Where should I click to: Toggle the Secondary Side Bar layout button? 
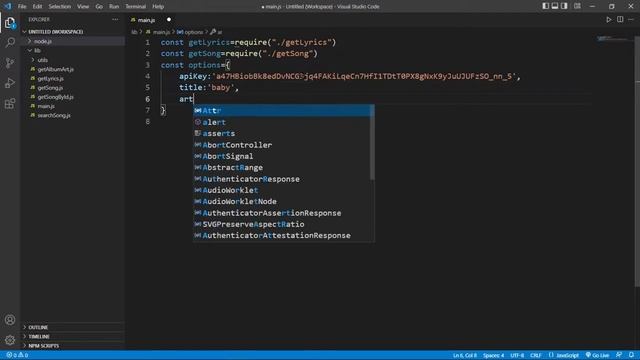[x=564, y=6]
